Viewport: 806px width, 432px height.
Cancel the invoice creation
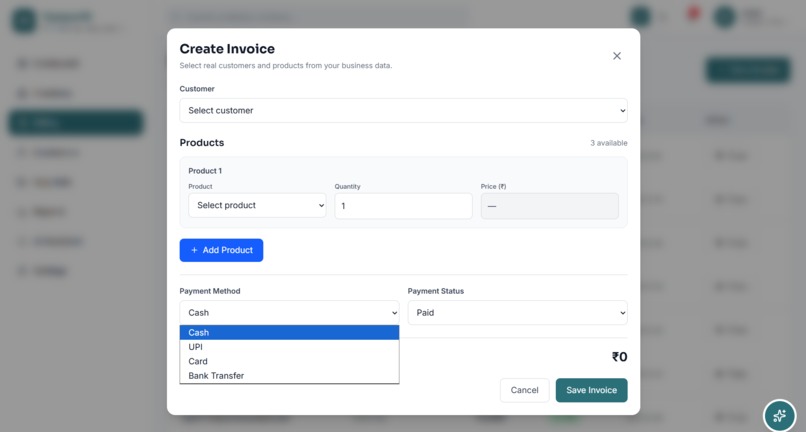click(524, 390)
